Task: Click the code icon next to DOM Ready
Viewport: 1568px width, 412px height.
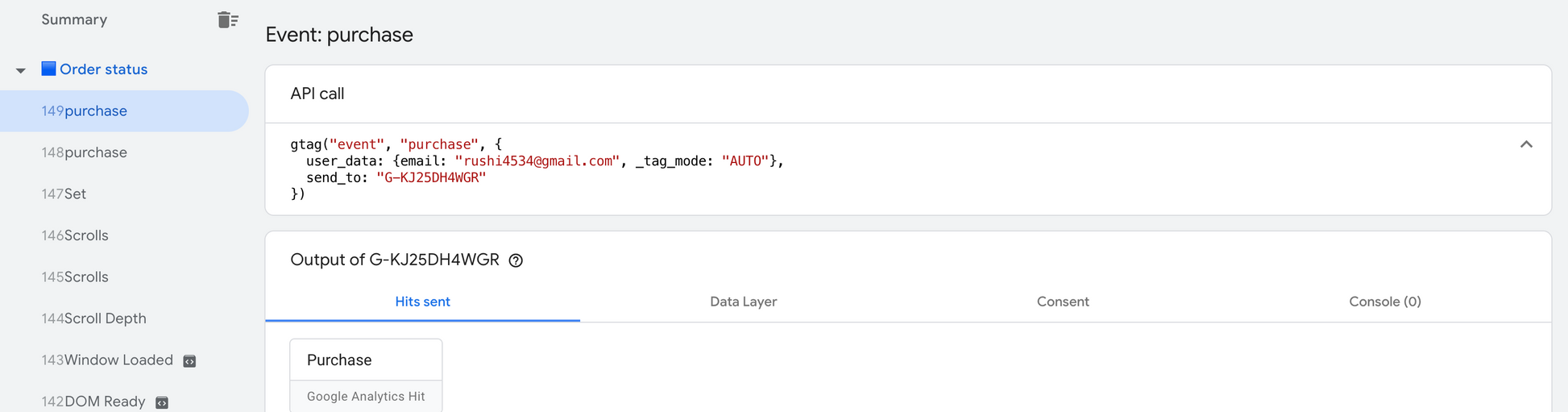Action: pos(162,402)
